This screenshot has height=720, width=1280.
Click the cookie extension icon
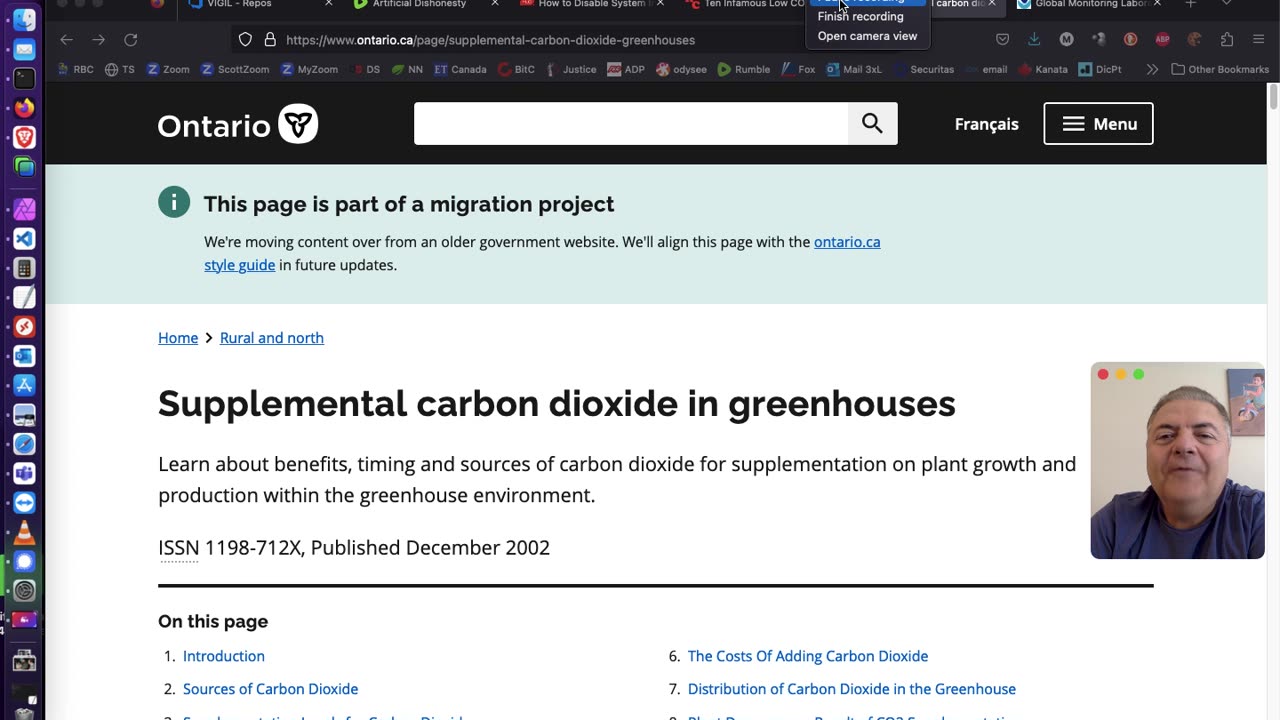tap(1194, 40)
